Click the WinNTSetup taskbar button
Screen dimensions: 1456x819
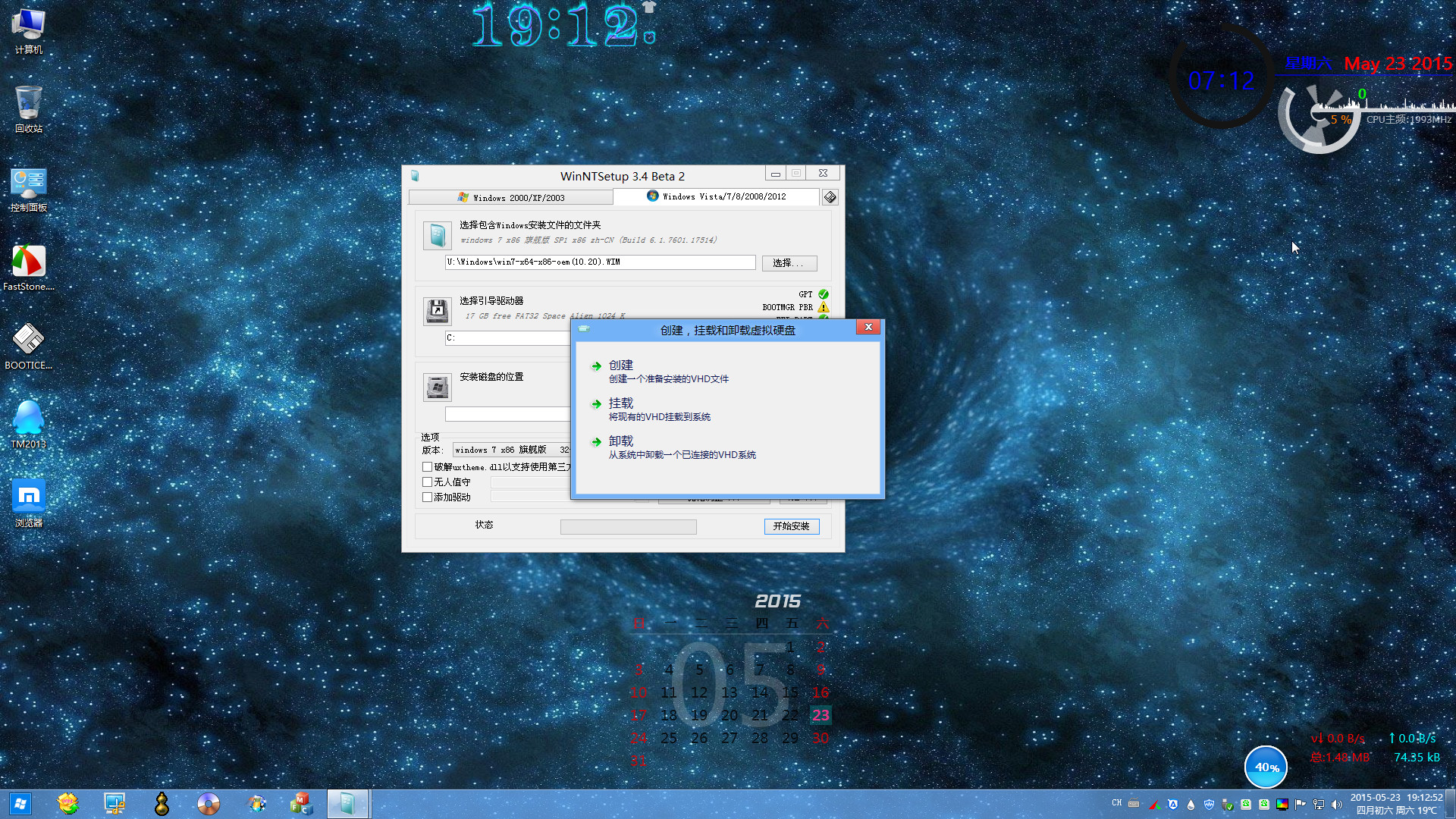(x=348, y=804)
